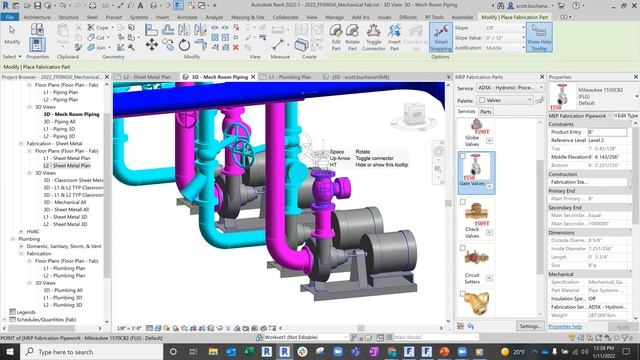Click the Join geometry tool
Viewport: 640px width, 360px height.
[x=97, y=47]
